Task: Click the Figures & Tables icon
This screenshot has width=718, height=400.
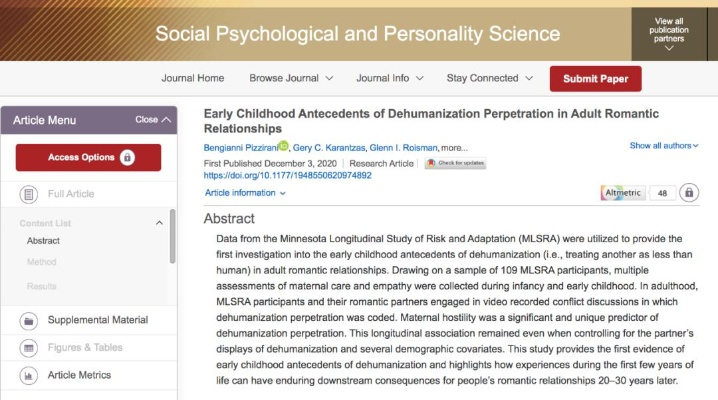Action: (x=29, y=348)
